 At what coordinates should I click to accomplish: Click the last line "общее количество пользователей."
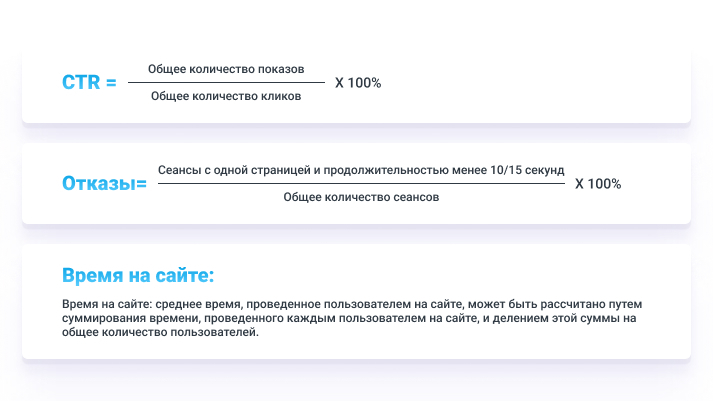coord(160,333)
